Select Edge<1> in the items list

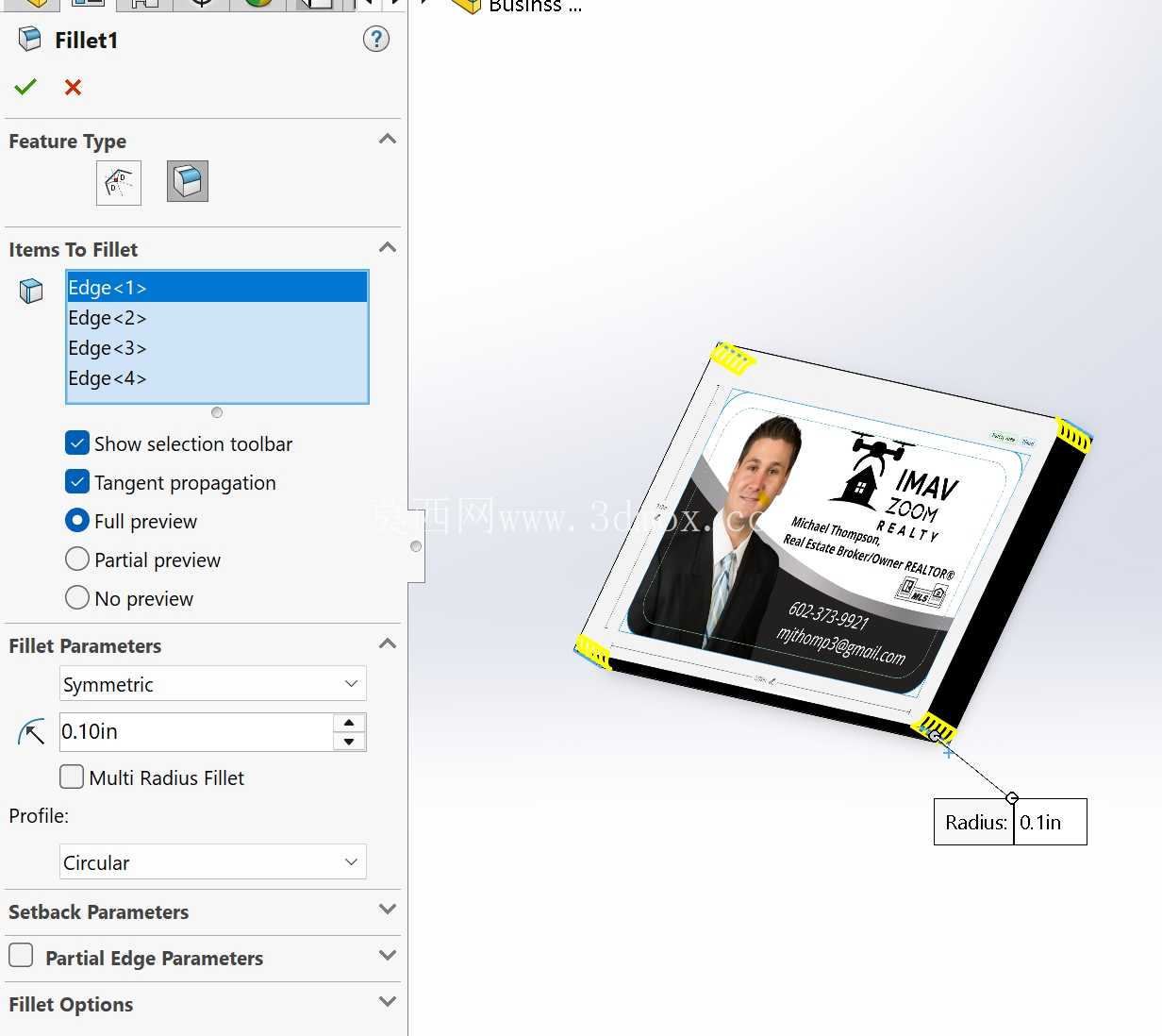click(217, 288)
